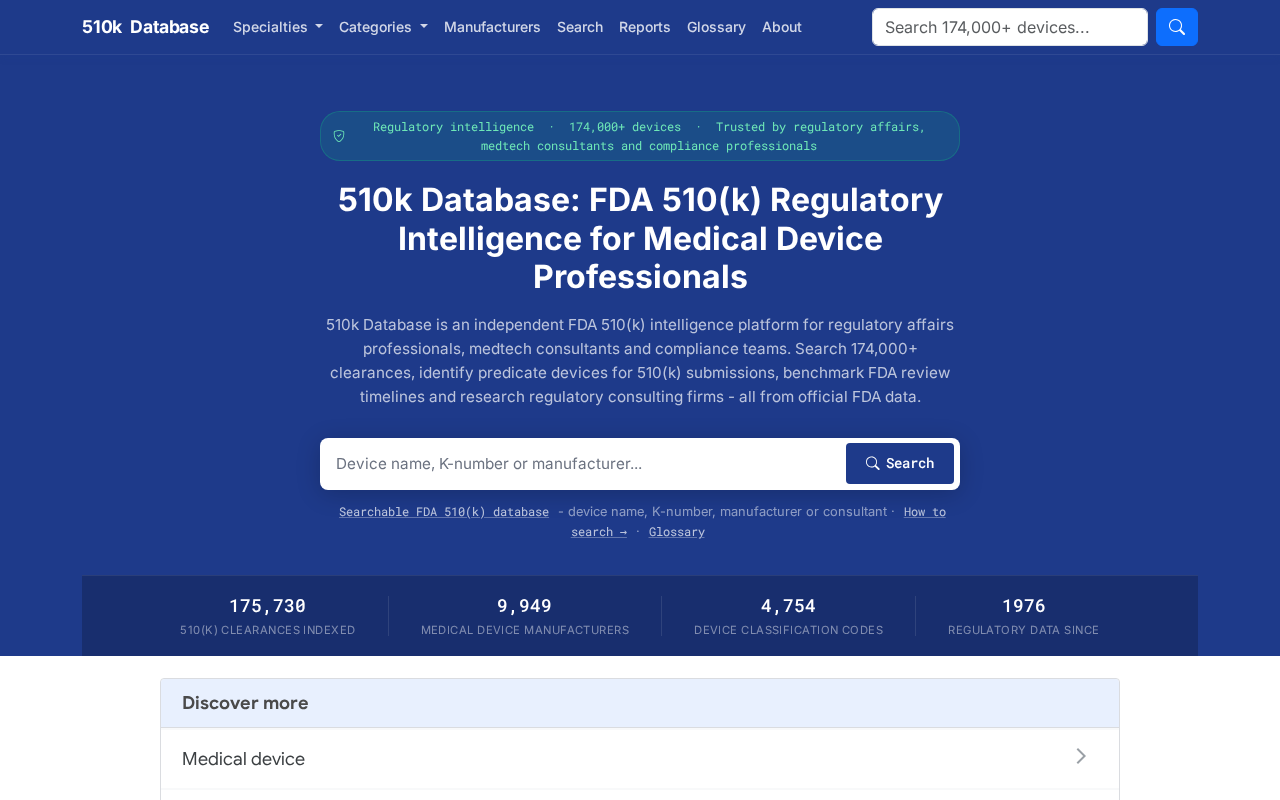Image resolution: width=1280 pixels, height=800 pixels.
Task: Click the 175,730 clearances indexed stat
Action: [268, 616]
